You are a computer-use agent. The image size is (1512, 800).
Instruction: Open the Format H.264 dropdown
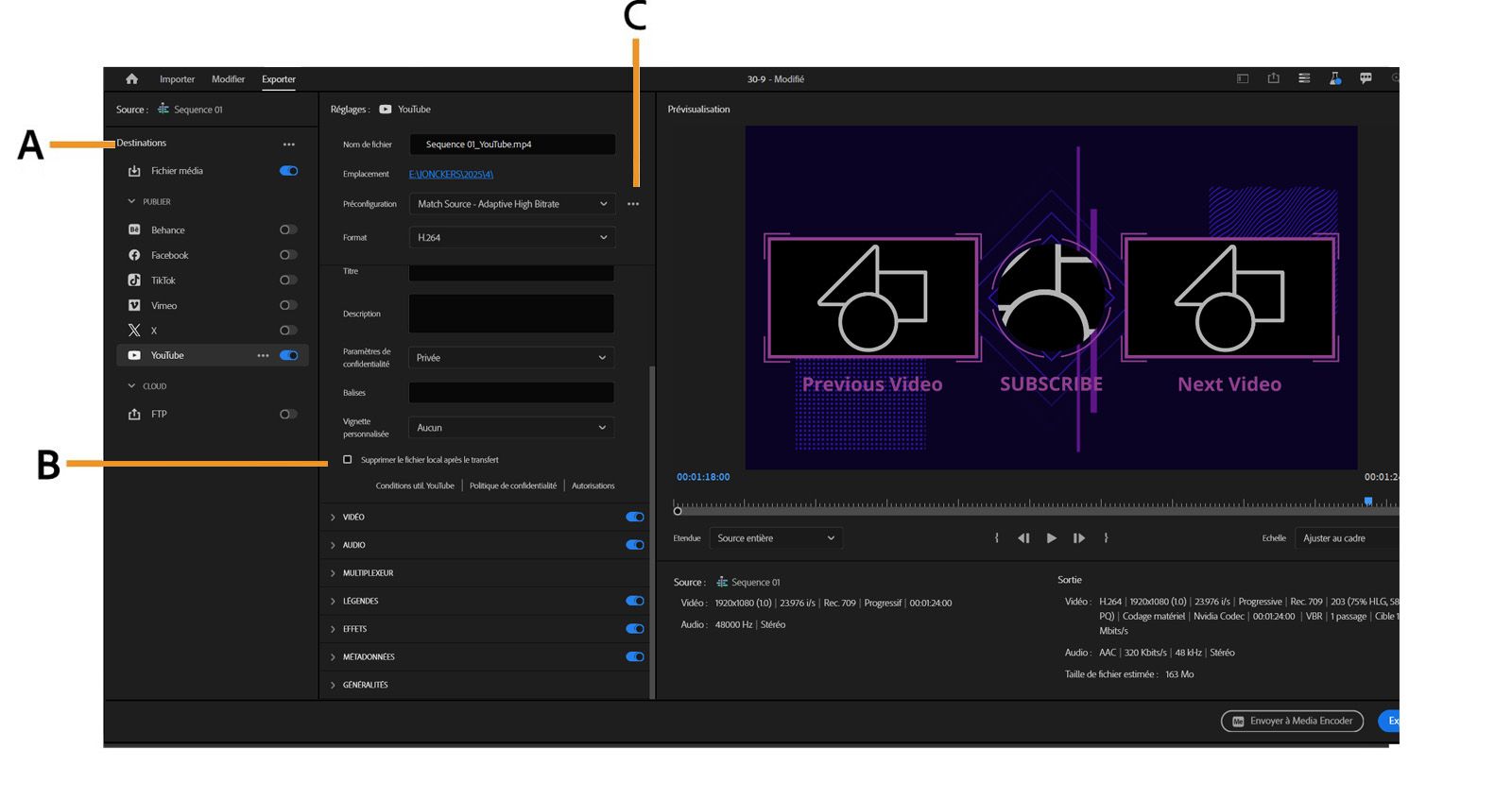[511, 238]
